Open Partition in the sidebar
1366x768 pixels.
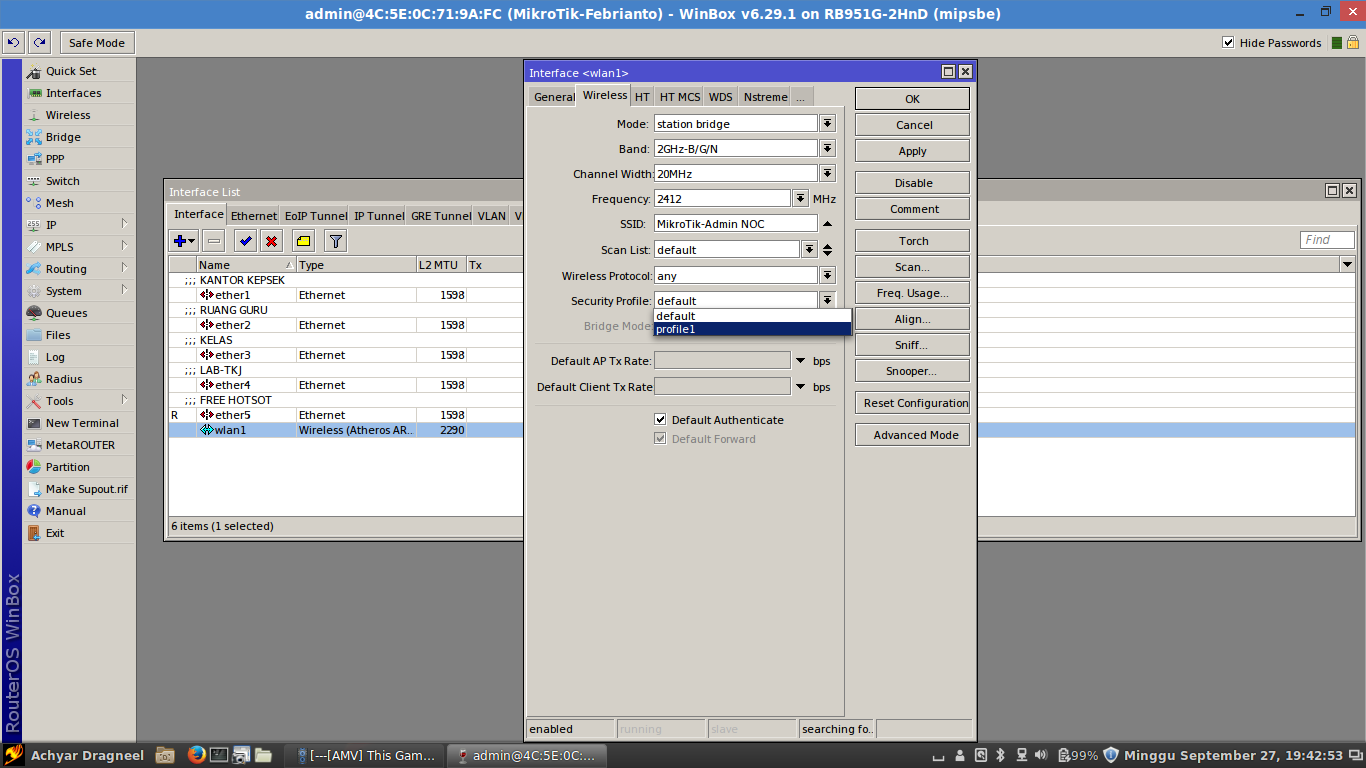(x=67, y=467)
